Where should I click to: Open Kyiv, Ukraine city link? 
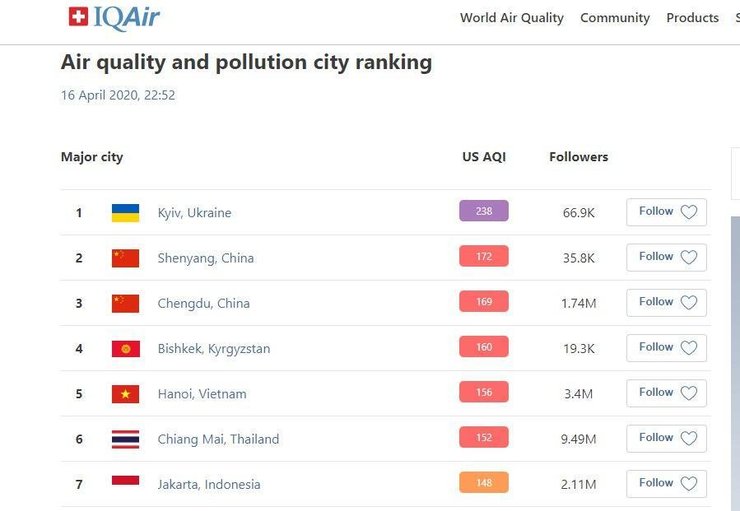pos(194,213)
